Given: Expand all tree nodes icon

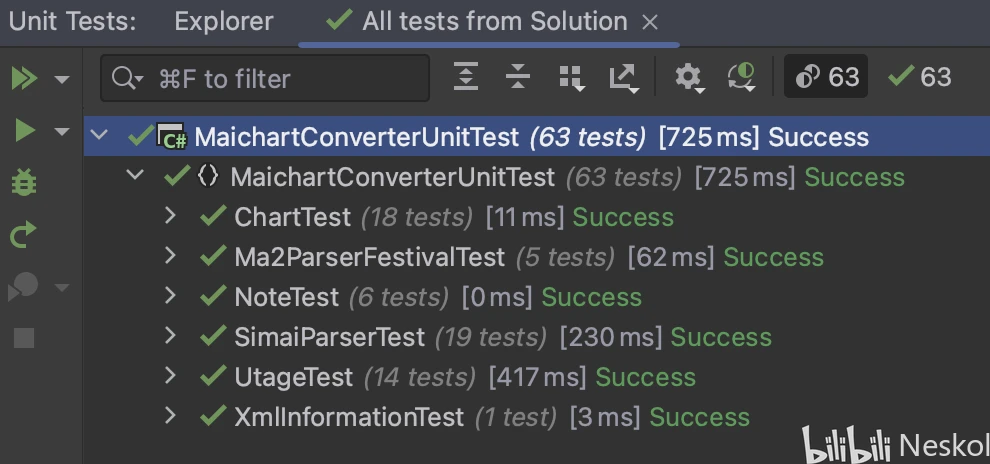Looking at the screenshot, I should 466,77.
